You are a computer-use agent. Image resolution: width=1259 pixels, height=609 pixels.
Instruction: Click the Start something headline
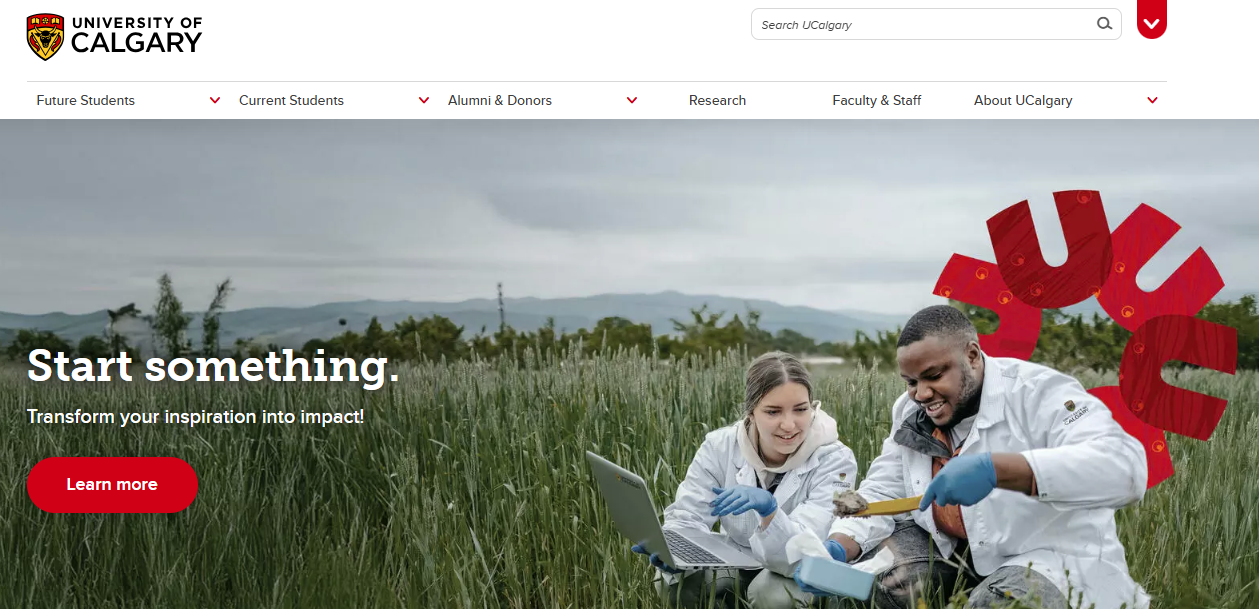(213, 366)
